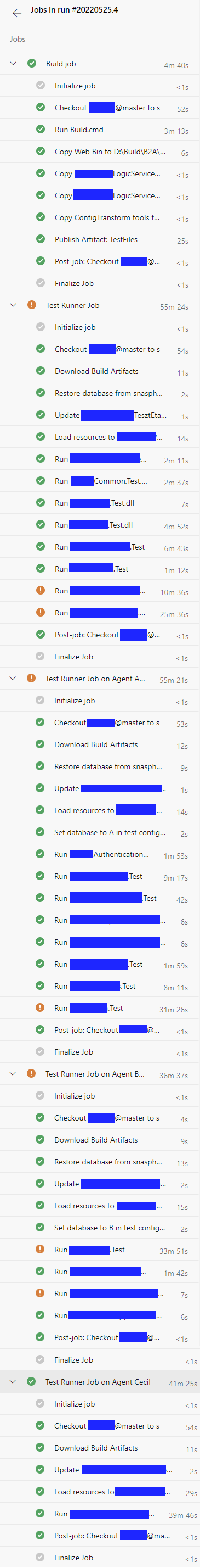Collapse the Build job section

pos(13,63)
